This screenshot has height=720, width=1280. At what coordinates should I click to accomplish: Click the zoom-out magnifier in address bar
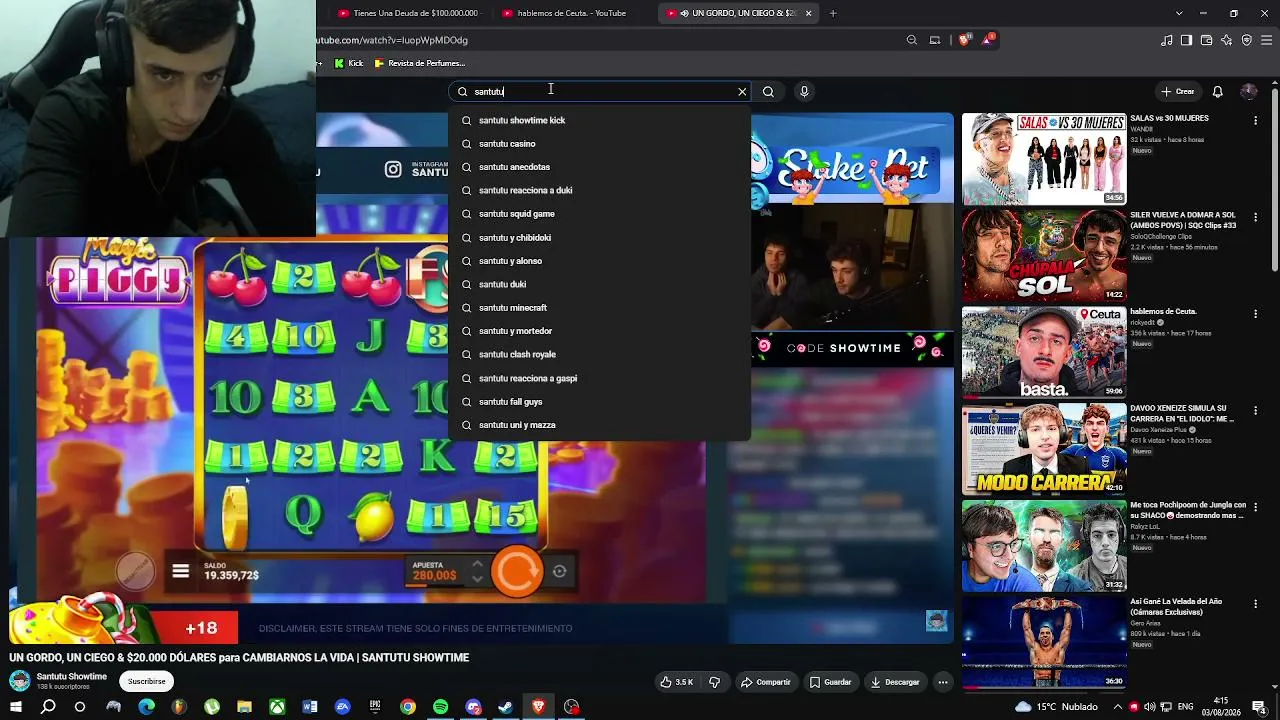[x=912, y=40]
